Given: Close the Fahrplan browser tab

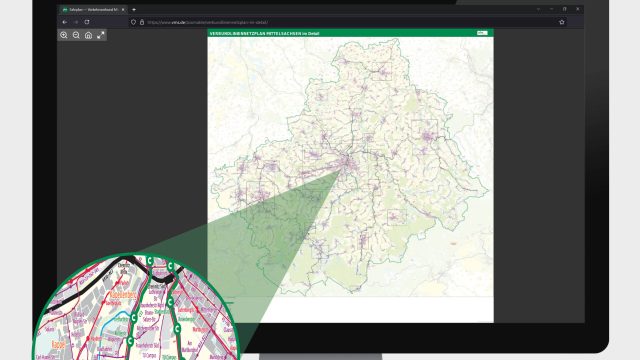Looking at the screenshot, I should coord(123,9).
